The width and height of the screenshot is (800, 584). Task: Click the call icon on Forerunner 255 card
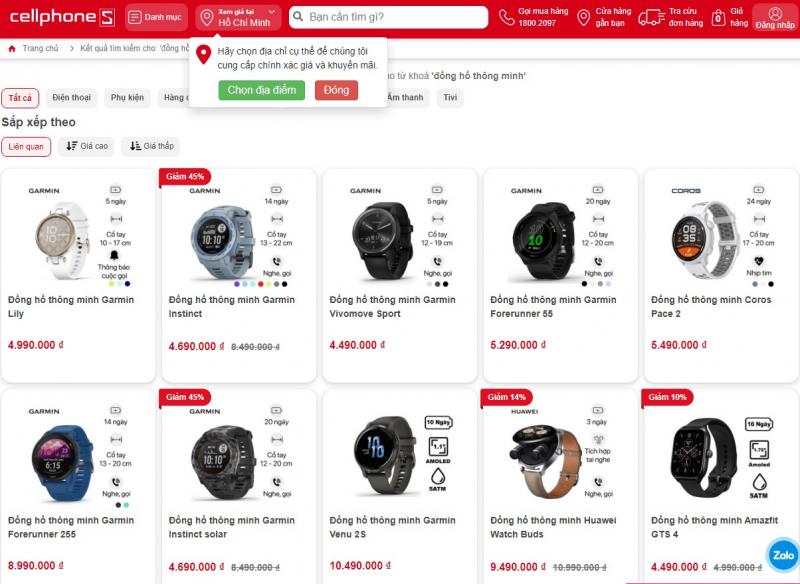point(116,482)
